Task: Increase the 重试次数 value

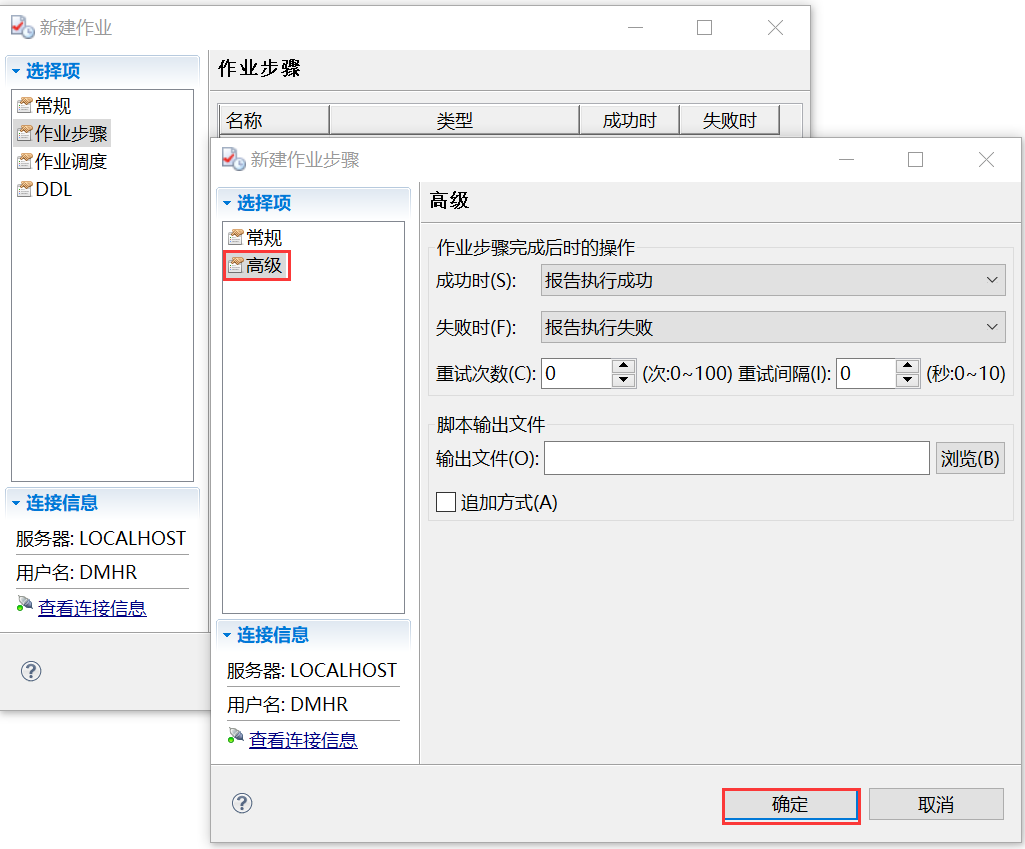Action: (624, 367)
